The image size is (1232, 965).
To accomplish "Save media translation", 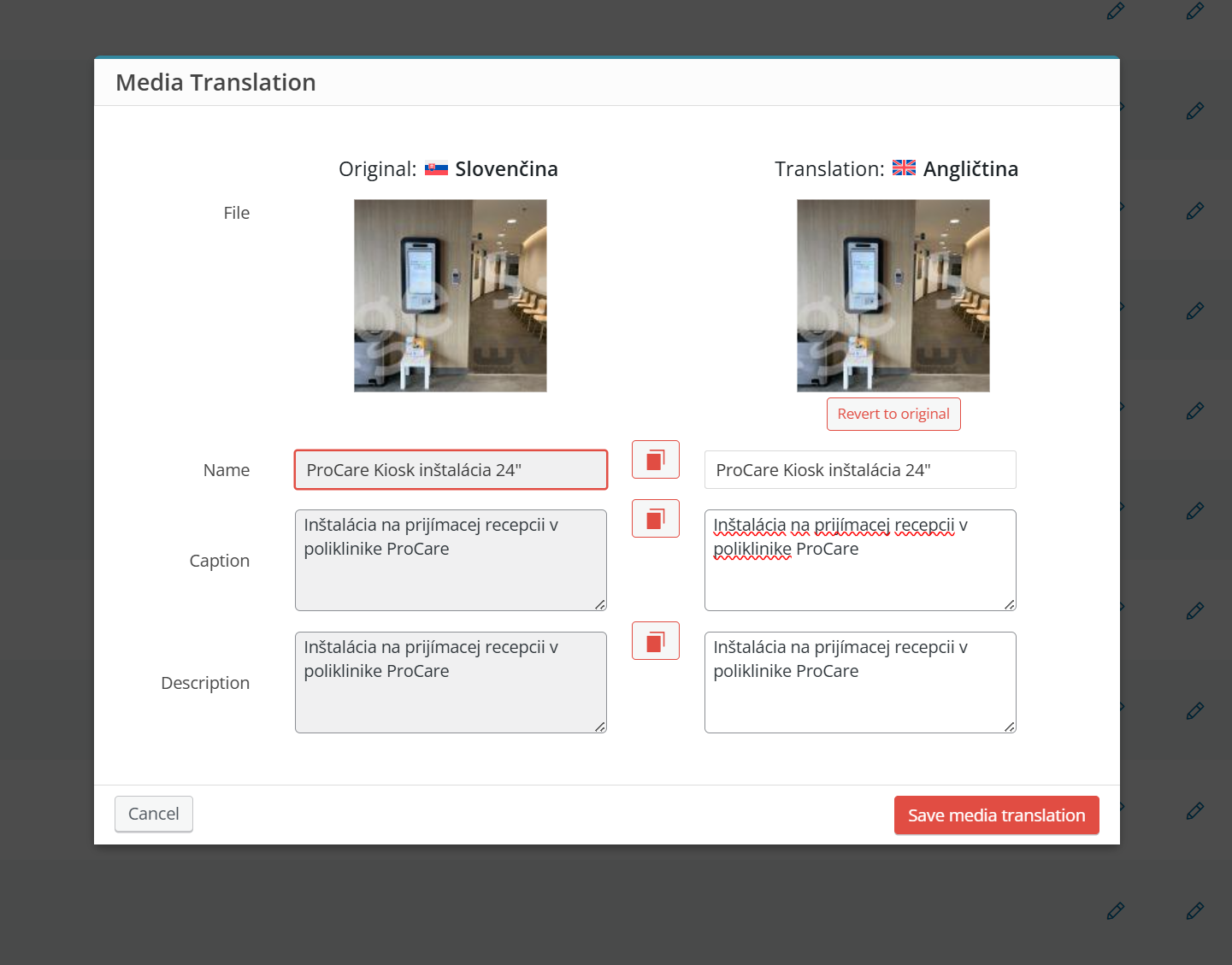I will pyautogui.click(x=997, y=815).
